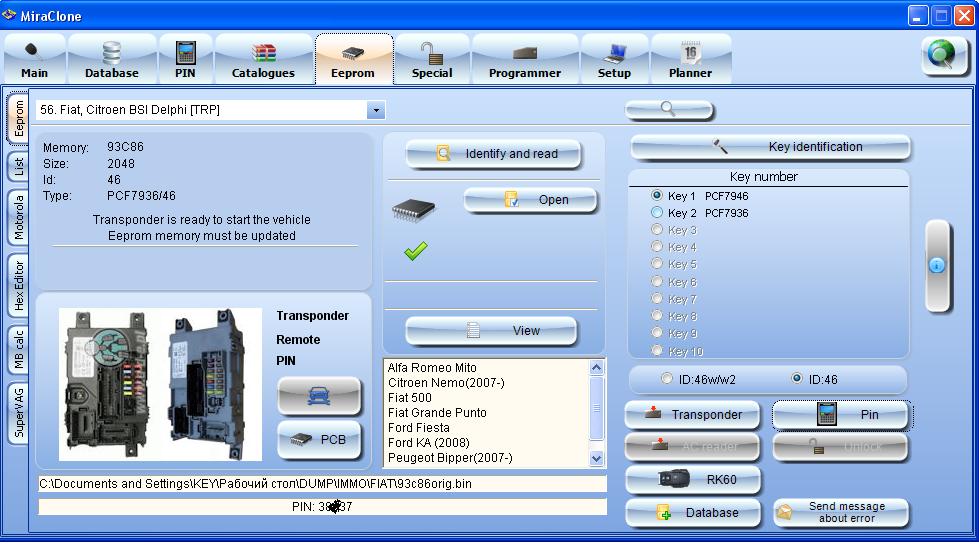Viewport: 979px width, 548px height.
Task: Select Key 2 PCF7936 radio button
Action: pyautogui.click(x=657, y=212)
